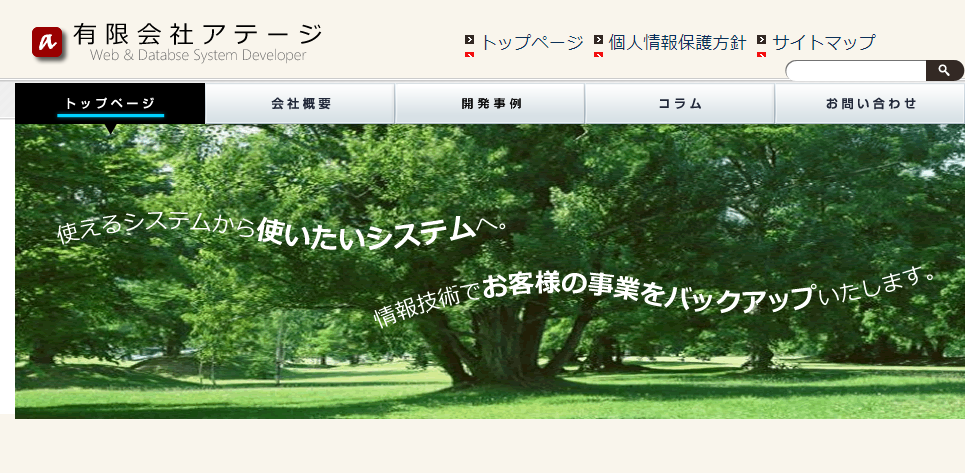
Task: Switch to the 開発事例 navigation tab
Action: click(490, 104)
